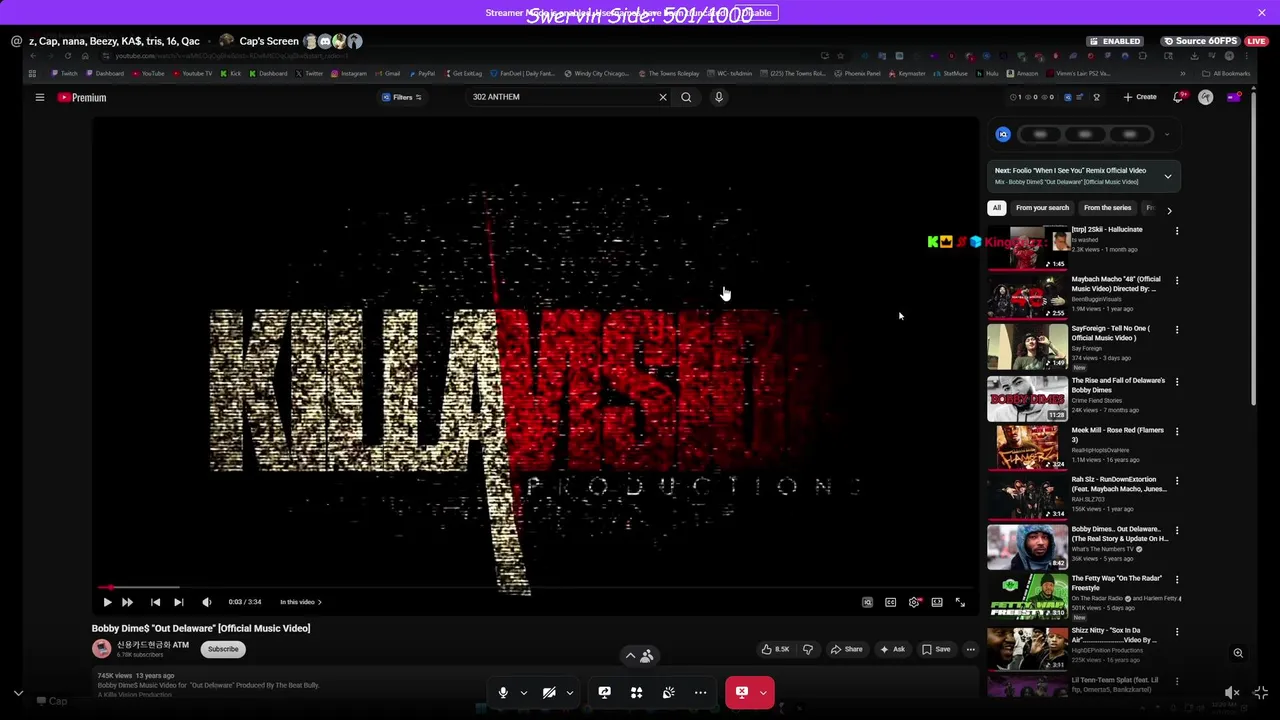Select the From your search chip
The height and width of the screenshot is (720, 1280).
pyautogui.click(x=1042, y=208)
